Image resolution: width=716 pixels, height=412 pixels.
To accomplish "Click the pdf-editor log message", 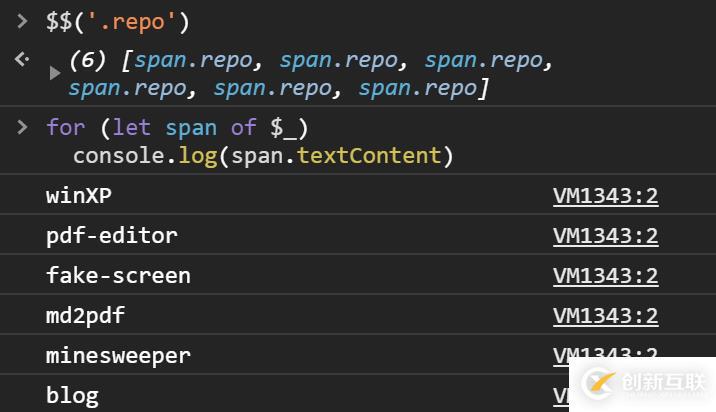I will pos(112,236).
